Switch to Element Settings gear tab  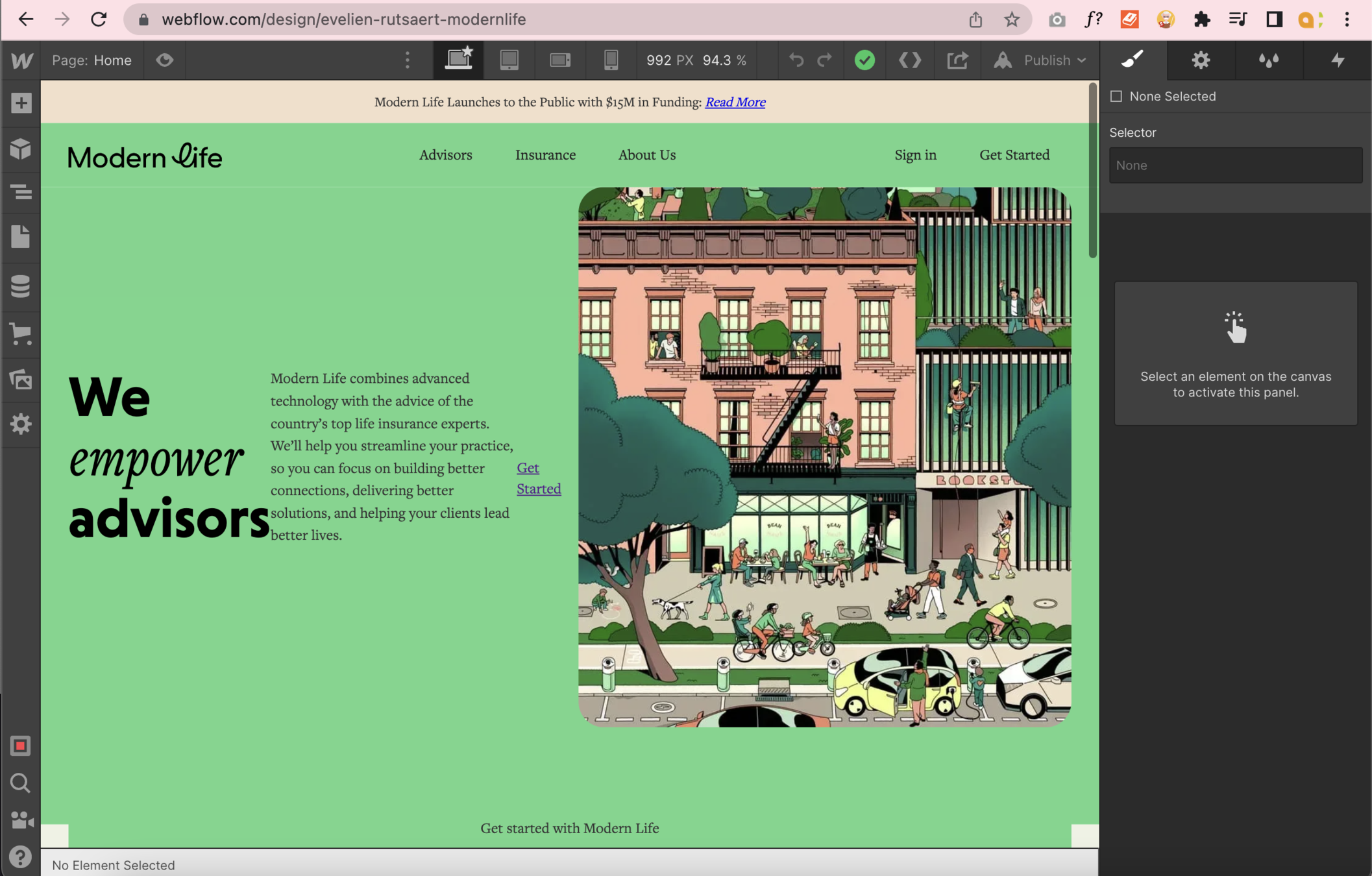[x=1201, y=60]
